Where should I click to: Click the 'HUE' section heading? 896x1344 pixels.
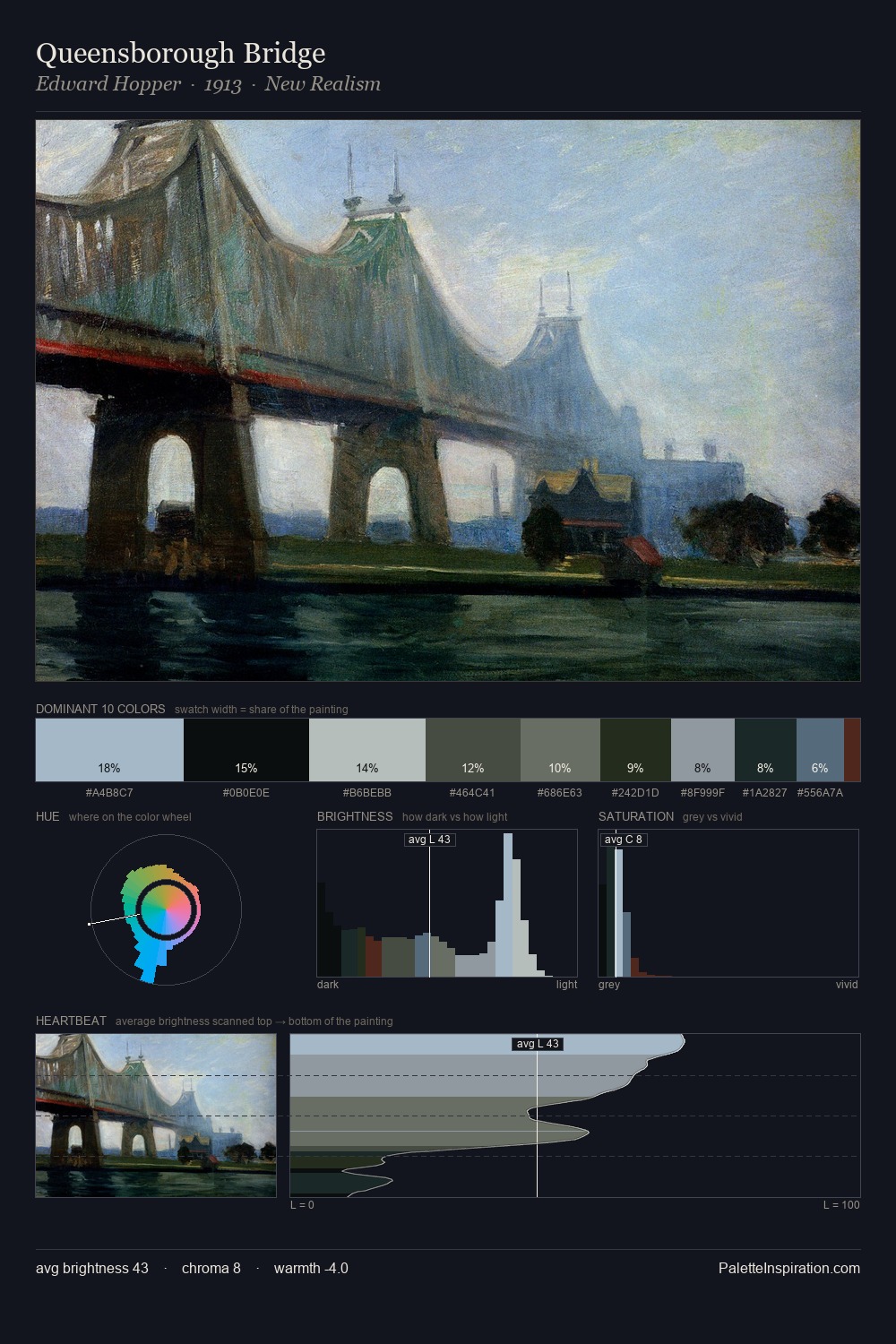47,816
